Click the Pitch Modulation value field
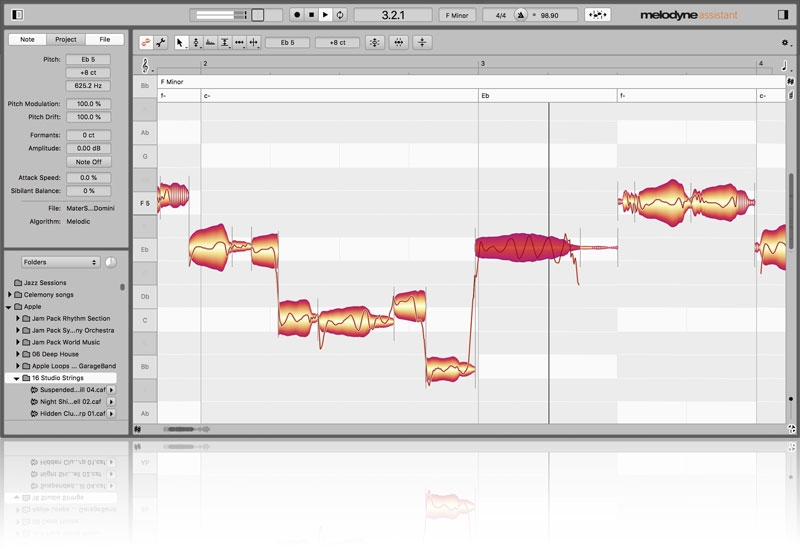 [88, 104]
